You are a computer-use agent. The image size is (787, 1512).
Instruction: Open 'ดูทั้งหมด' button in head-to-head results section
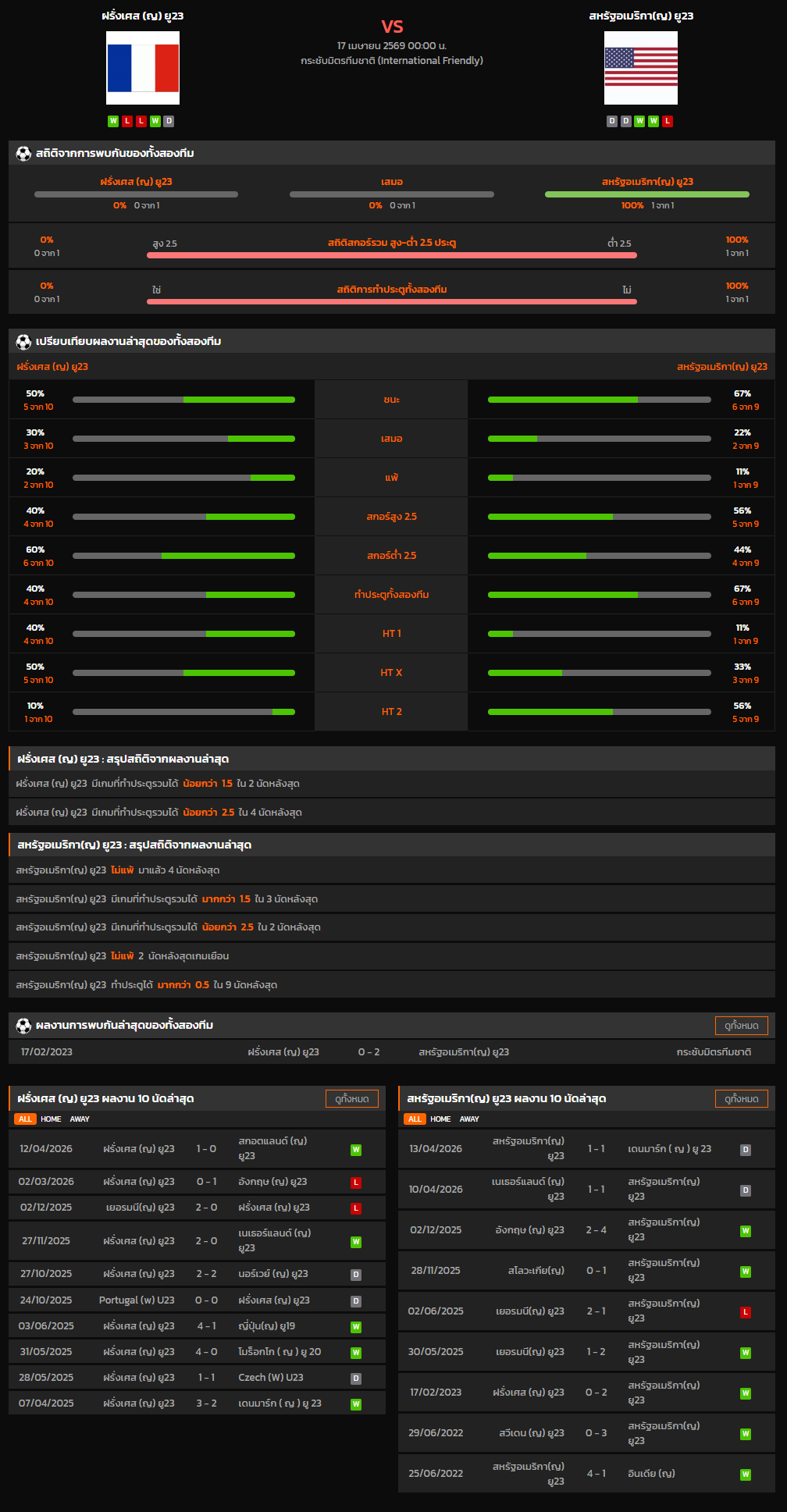tap(741, 1026)
